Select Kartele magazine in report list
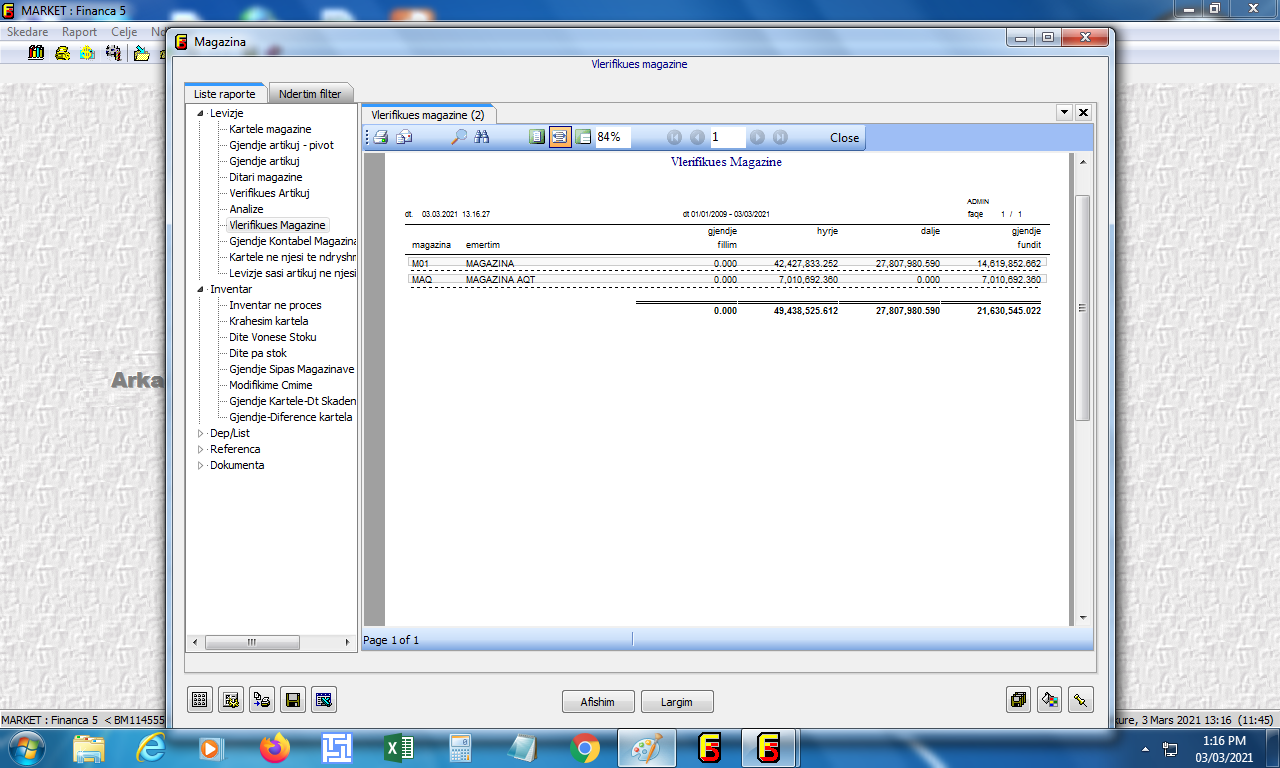 click(270, 129)
